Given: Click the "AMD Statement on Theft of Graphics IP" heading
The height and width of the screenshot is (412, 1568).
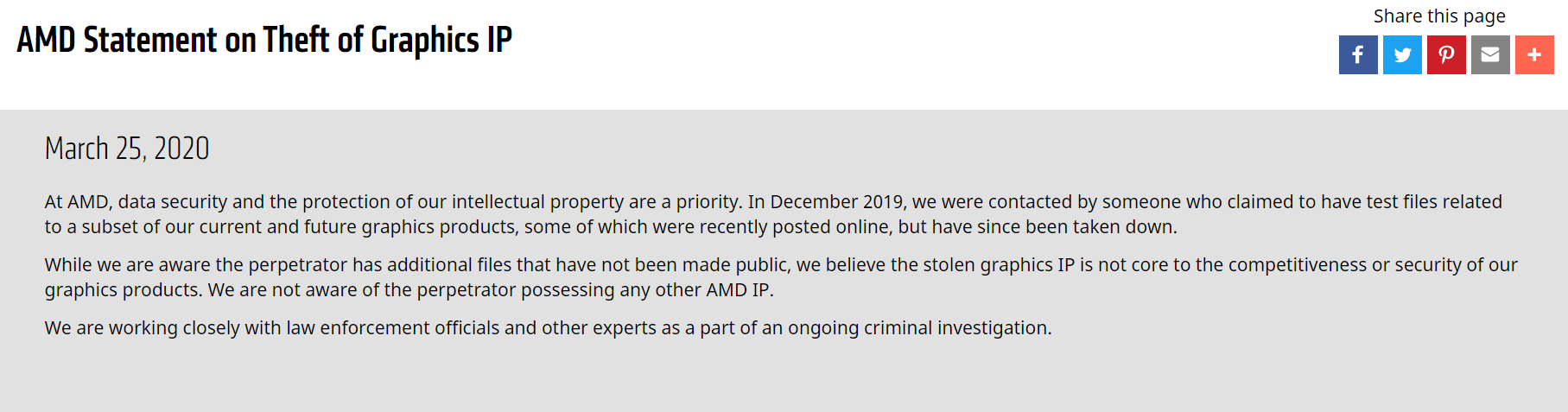Looking at the screenshot, I should point(264,40).
